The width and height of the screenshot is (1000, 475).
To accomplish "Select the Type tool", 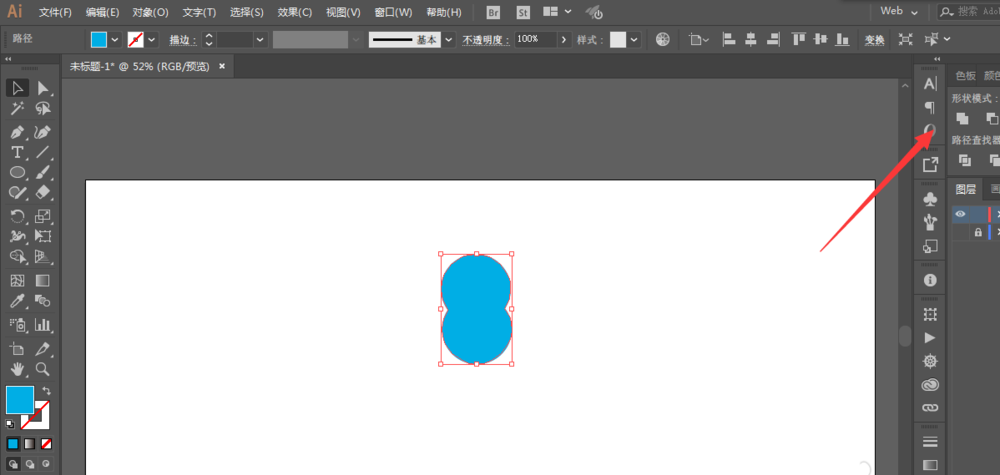I will coord(18,152).
